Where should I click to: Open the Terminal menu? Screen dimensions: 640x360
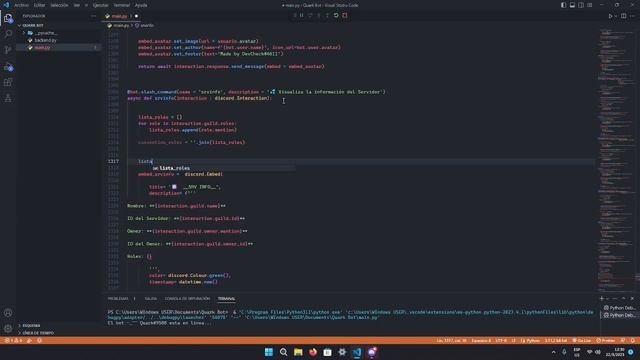[x=121, y=5]
